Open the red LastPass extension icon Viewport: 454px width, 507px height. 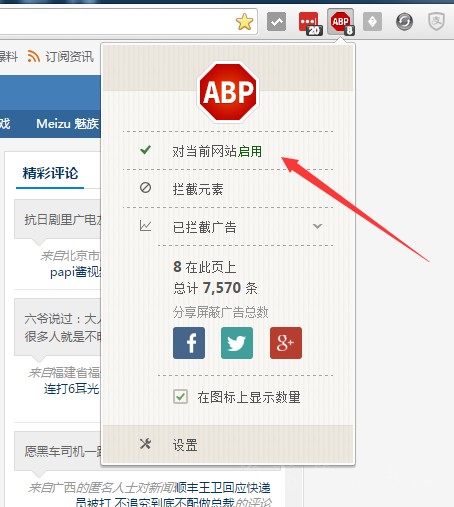point(310,23)
